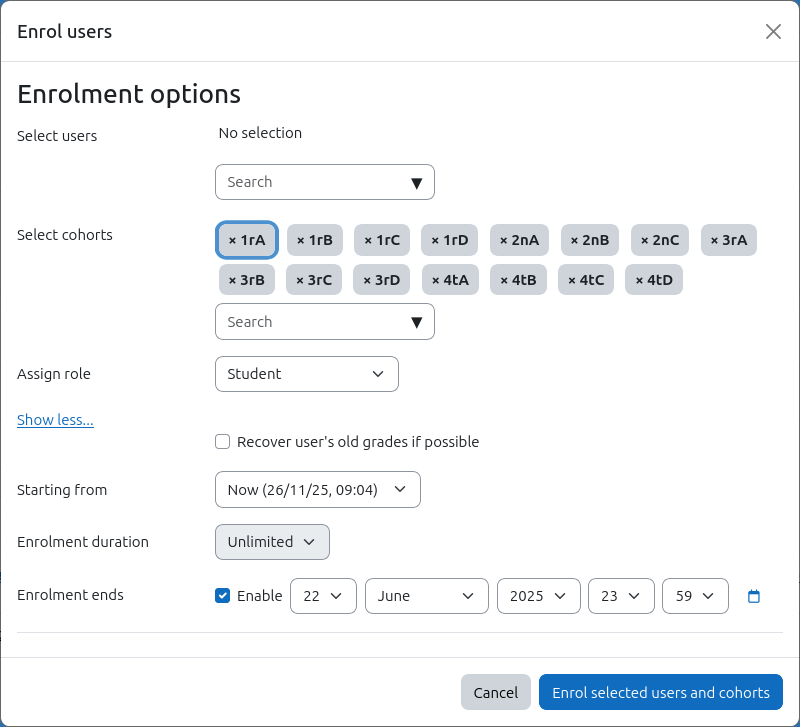Remove the 4tA cohort tag
Viewport: 800px width, 727px height.
pyautogui.click(x=450, y=280)
